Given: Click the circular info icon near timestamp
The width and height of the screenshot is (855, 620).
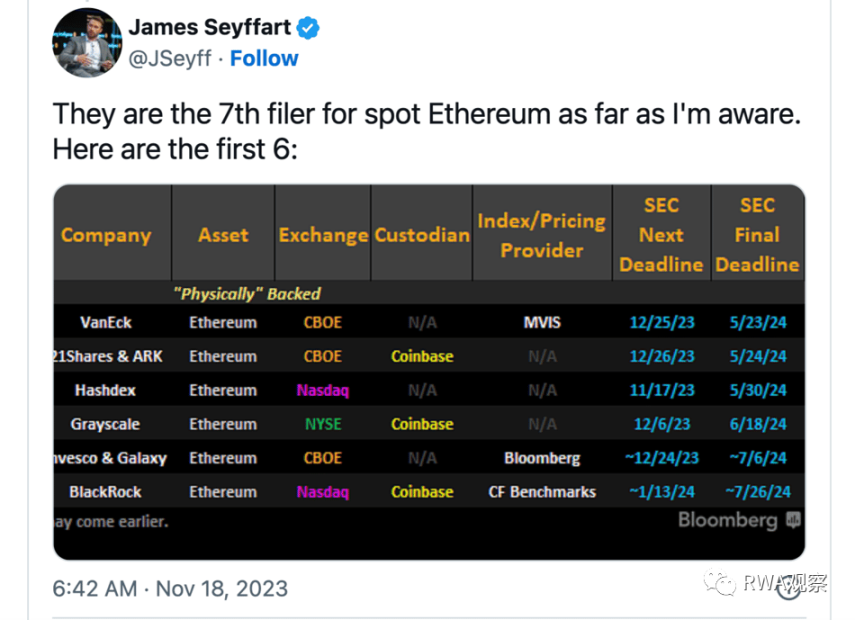Looking at the screenshot, I should point(789,588).
